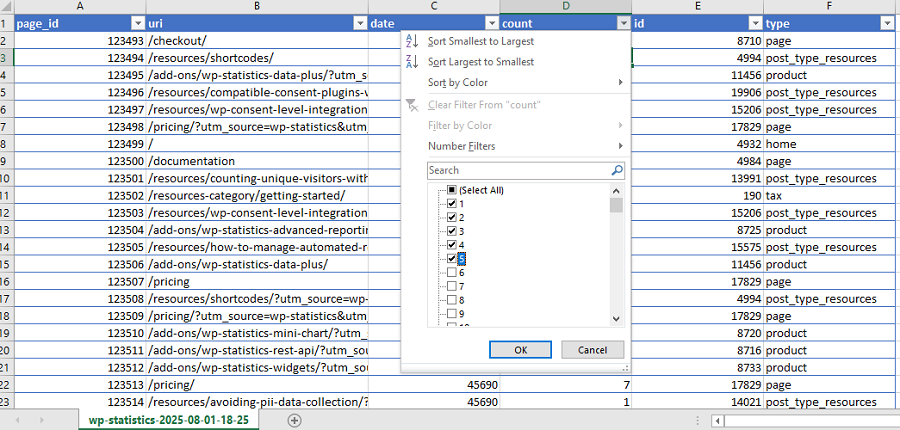Image resolution: width=900 pixels, height=430 pixels.
Task: Select the wp-statistics-2025-08-01-18-25 sheet tab
Action: pos(168,420)
